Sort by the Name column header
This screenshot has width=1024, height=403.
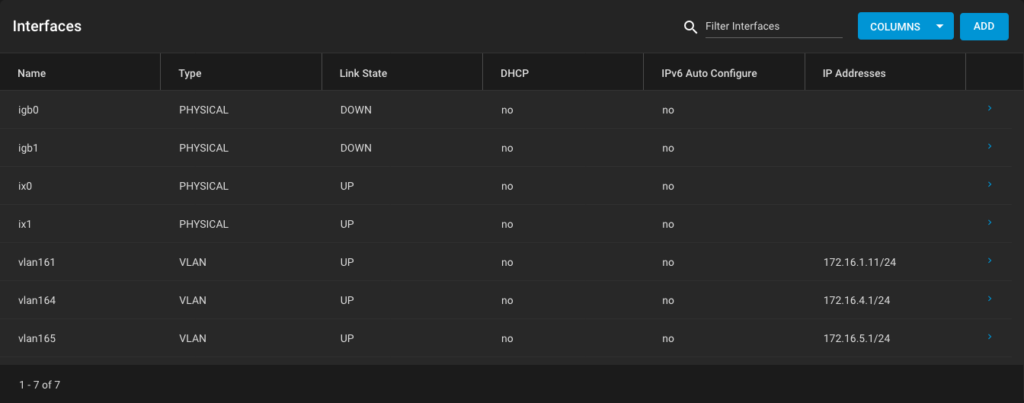coord(32,73)
